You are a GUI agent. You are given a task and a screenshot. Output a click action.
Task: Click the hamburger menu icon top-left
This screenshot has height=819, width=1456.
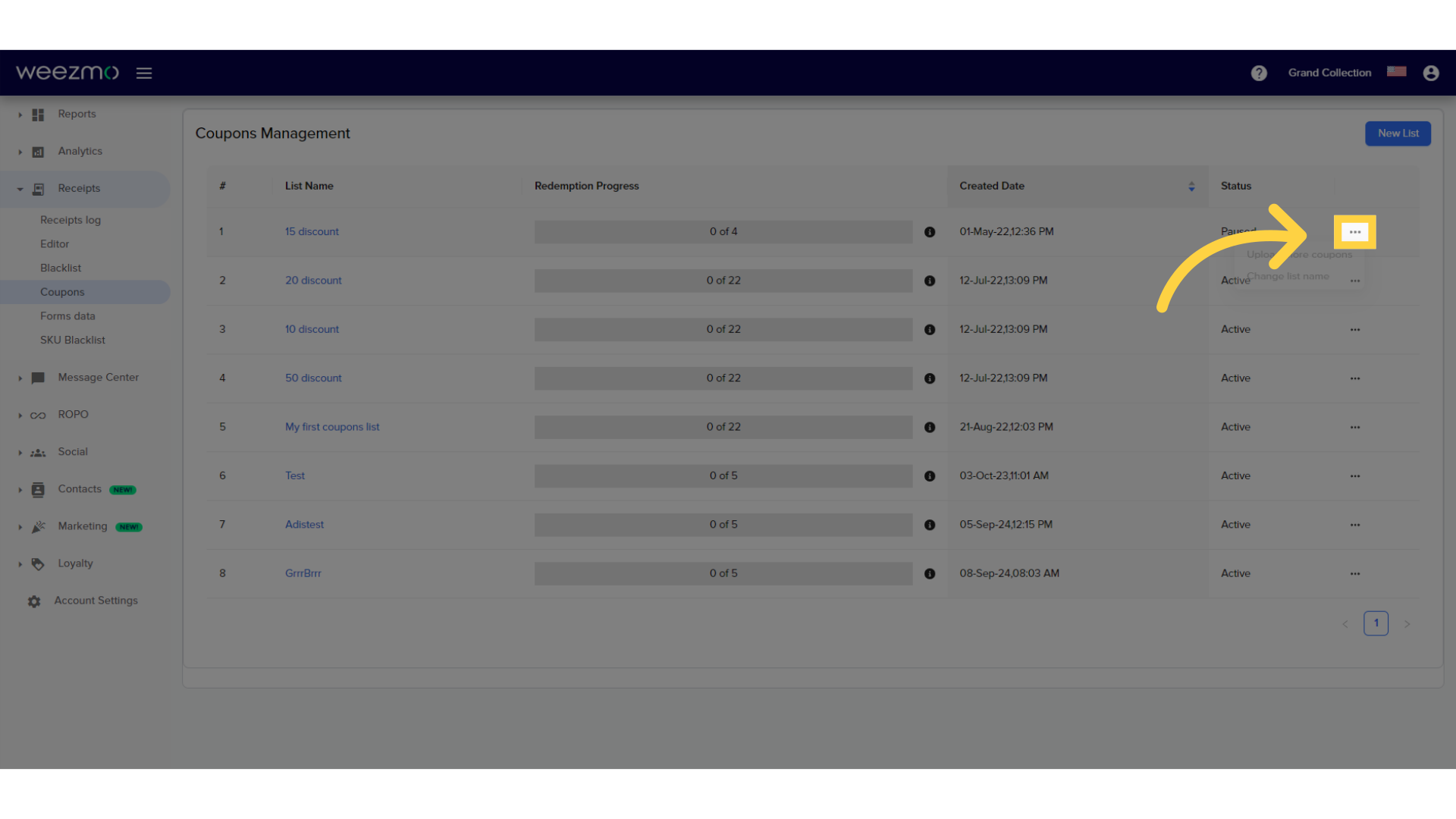144,72
